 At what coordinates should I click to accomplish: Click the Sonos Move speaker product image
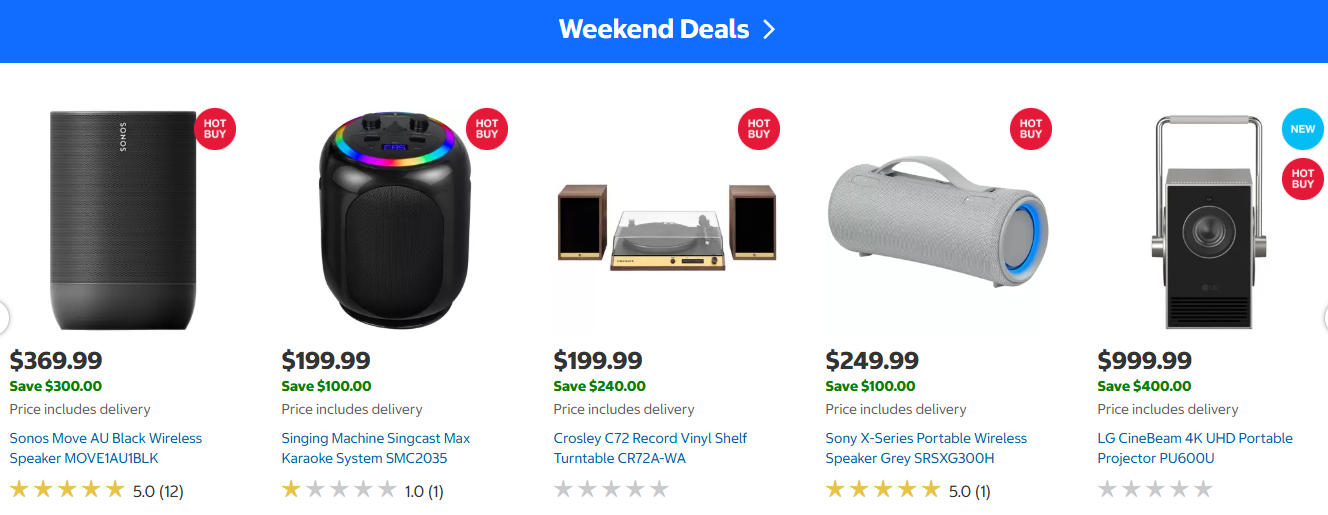(x=123, y=220)
